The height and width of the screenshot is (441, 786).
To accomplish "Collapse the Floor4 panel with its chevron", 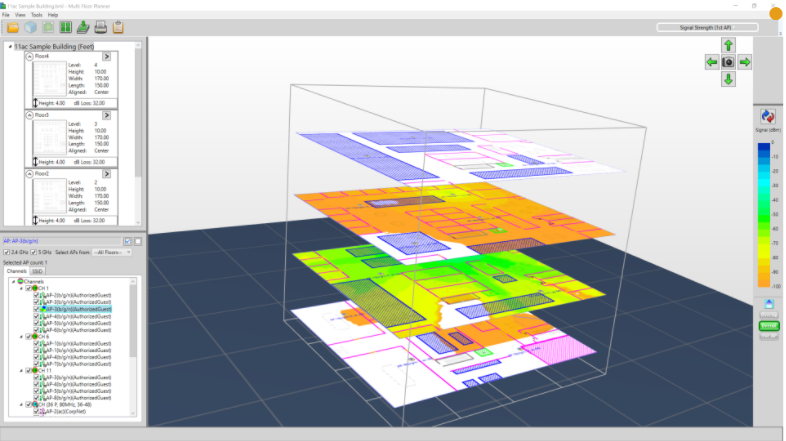I will pos(28,58).
